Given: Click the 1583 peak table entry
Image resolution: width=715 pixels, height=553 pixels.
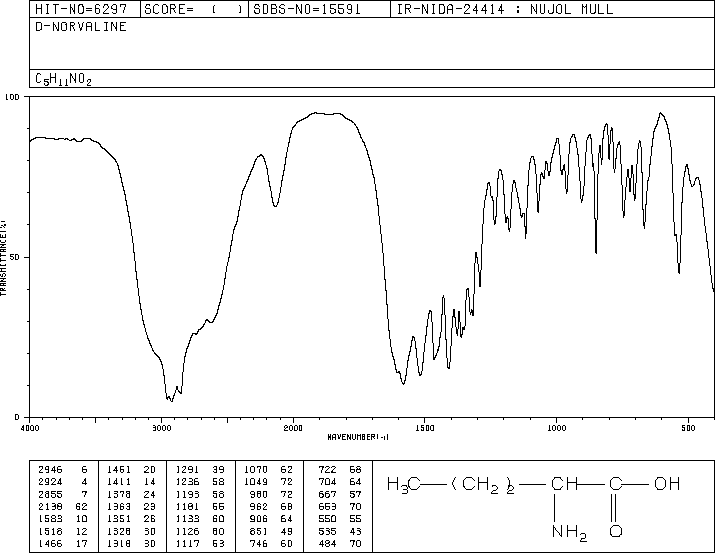Looking at the screenshot, I should tap(50, 519).
